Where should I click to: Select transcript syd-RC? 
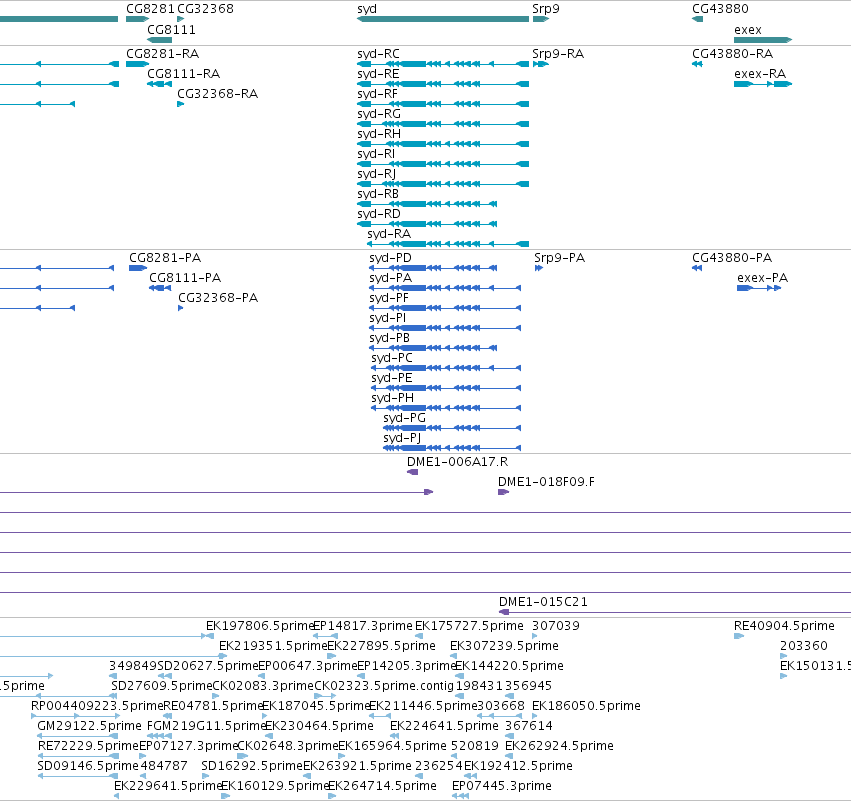(x=378, y=54)
